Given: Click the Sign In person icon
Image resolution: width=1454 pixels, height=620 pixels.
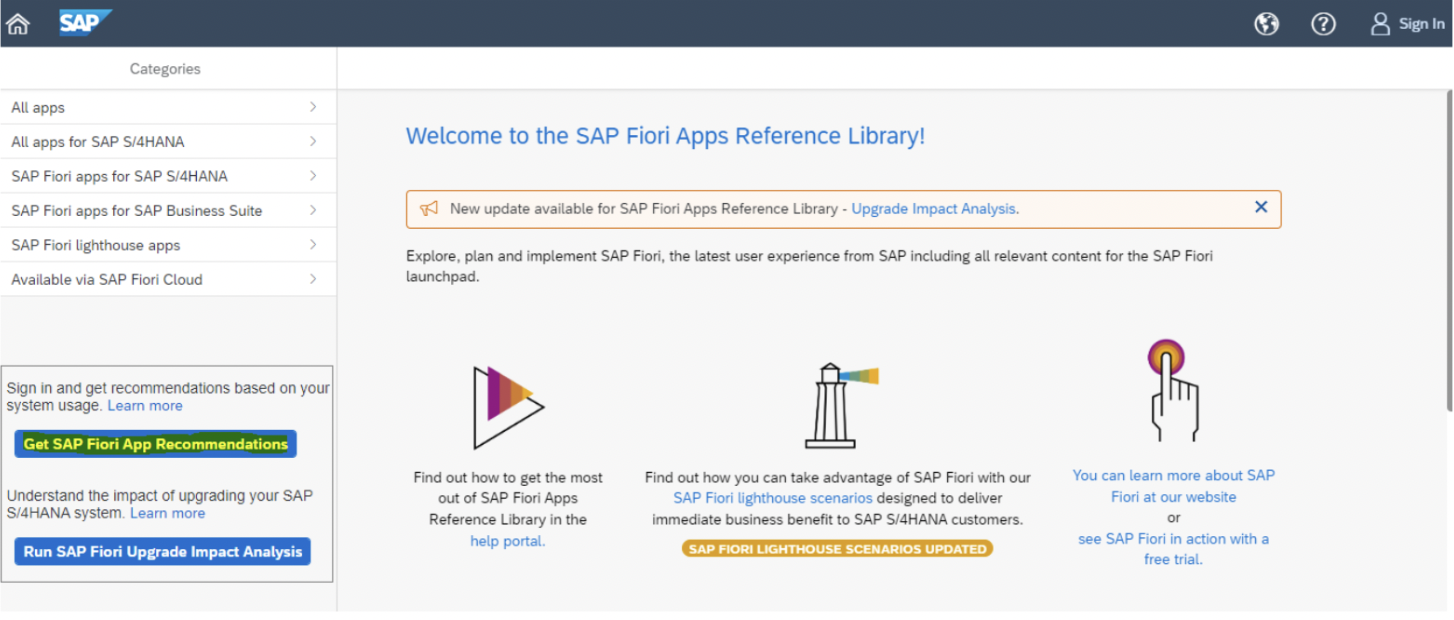Looking at the screenshot, I should point(1382,23).
